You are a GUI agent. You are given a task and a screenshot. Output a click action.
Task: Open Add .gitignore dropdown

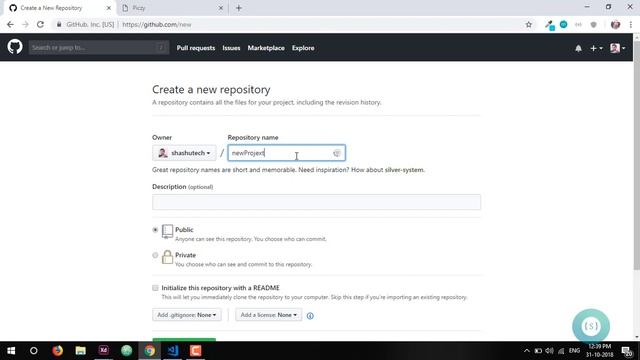point(187,315)
